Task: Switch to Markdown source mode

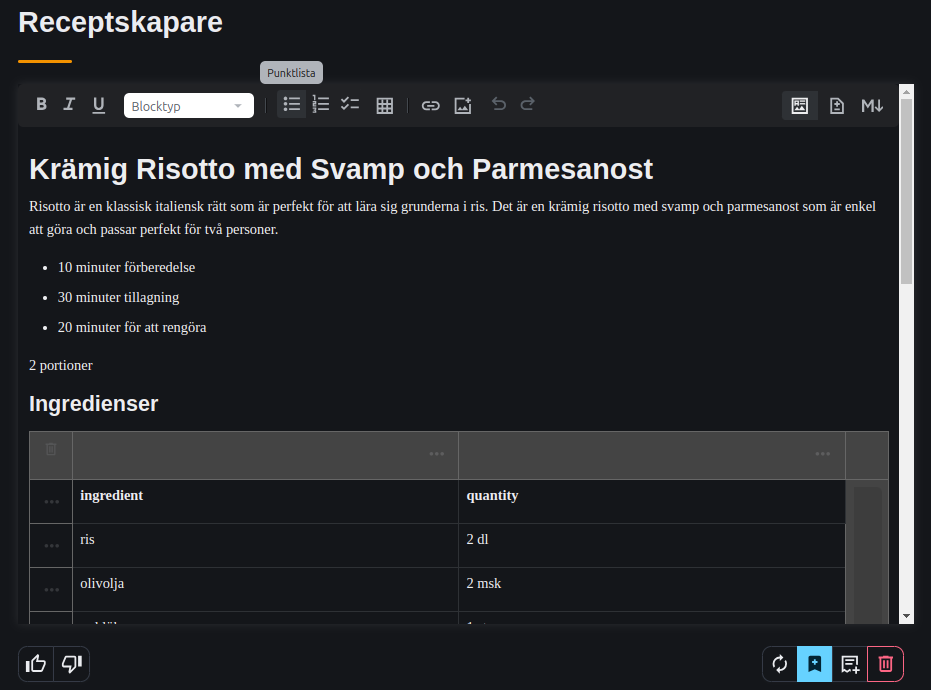Action: click(x=872, y=105)
